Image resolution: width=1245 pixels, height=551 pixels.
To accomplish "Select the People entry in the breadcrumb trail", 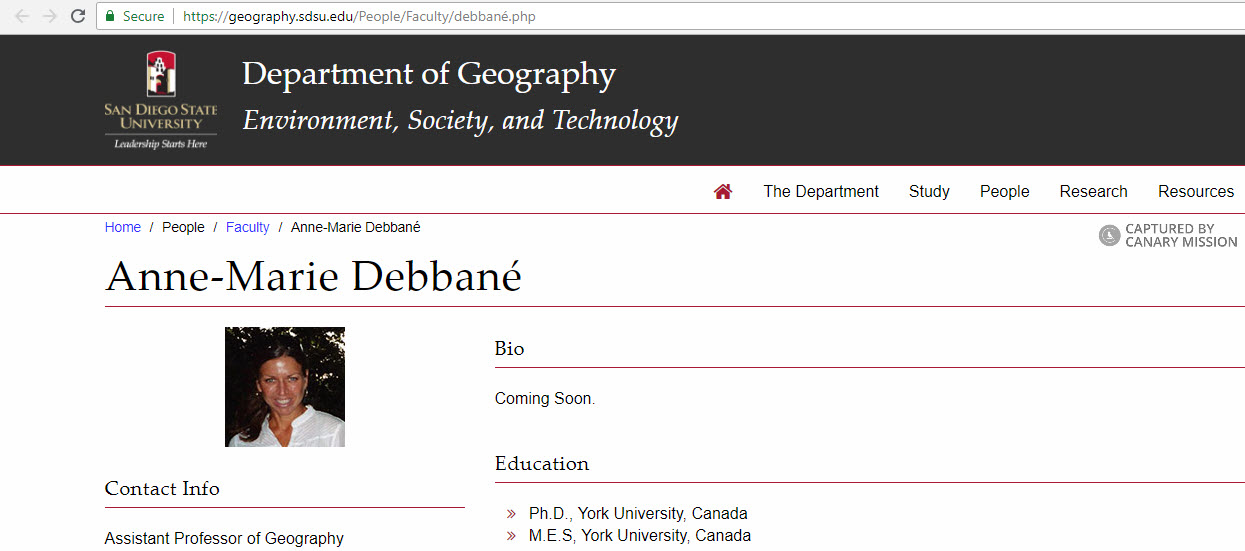I will pos(183,227).
